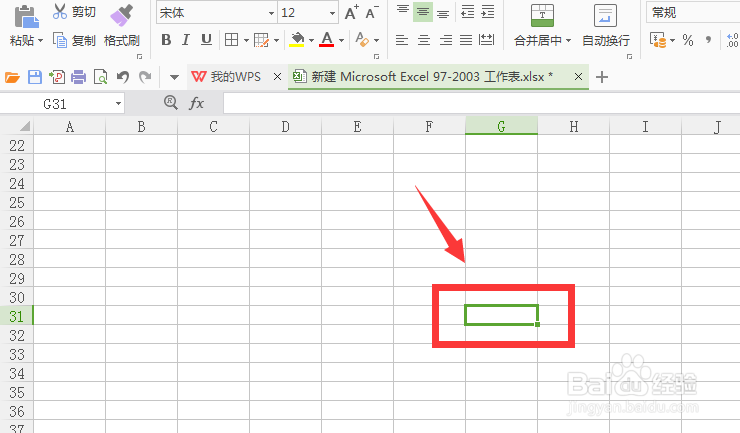Click the decrease indent icon
Screen dimensions: 740x433
pyautogui.click(x=467, y=12)
